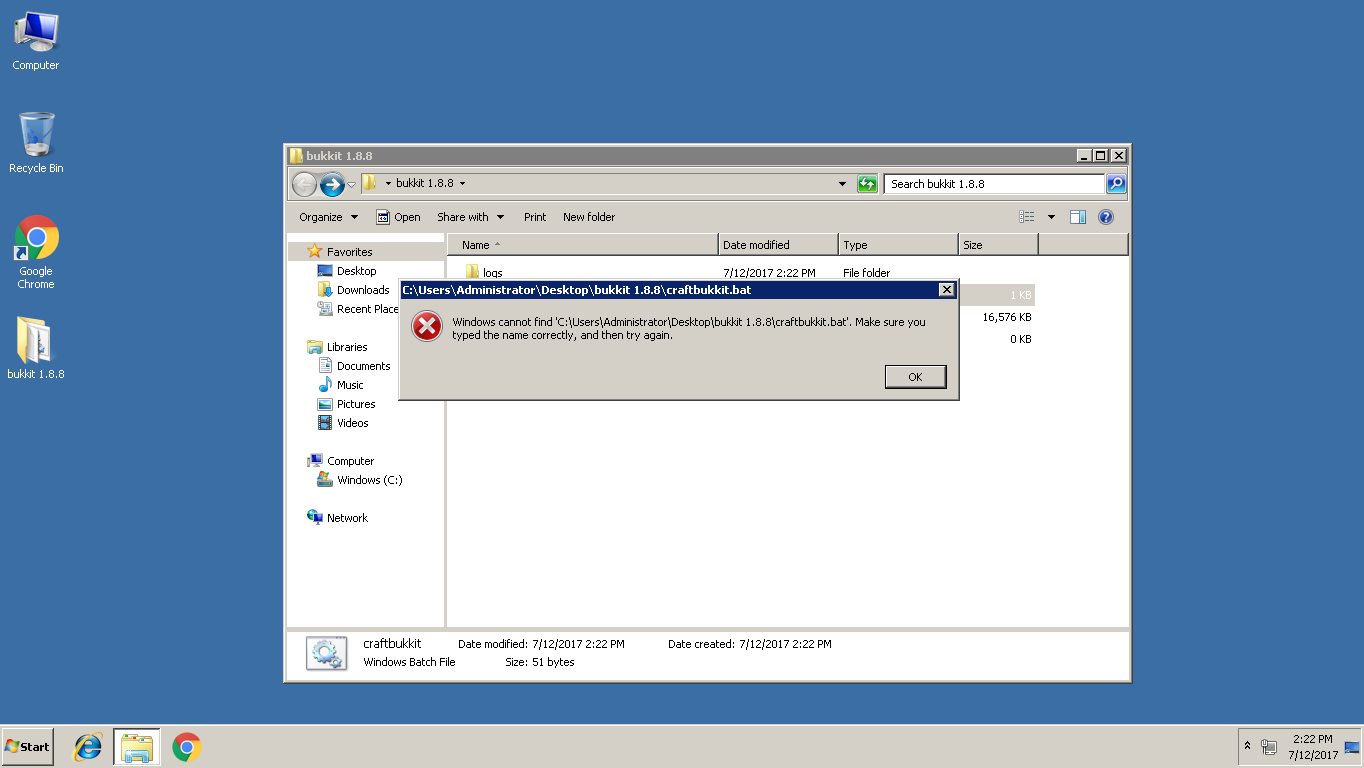Image resolution: width=1364 pixels, height=768 pixels.
Task: Sort by the Size column
Action: [998, 245]
